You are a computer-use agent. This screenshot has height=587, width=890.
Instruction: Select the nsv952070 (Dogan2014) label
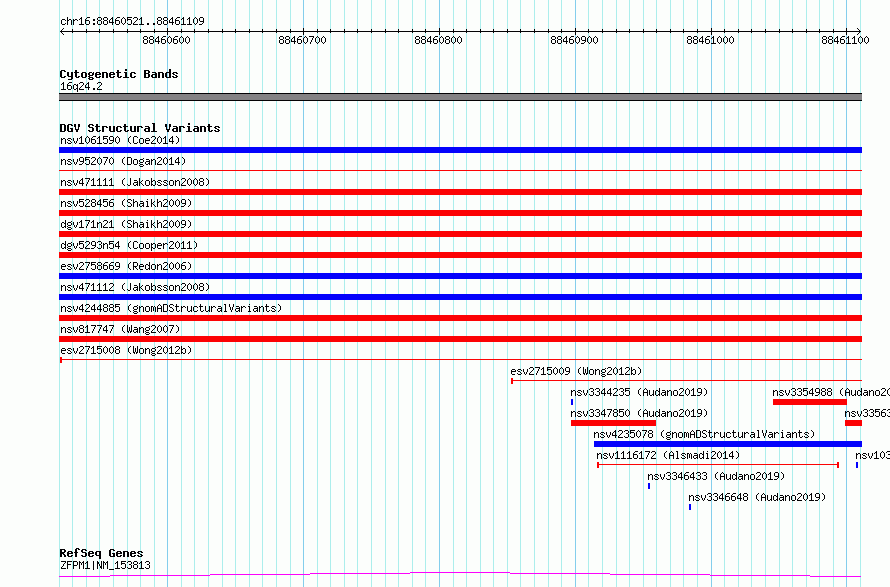pos(123,161)
